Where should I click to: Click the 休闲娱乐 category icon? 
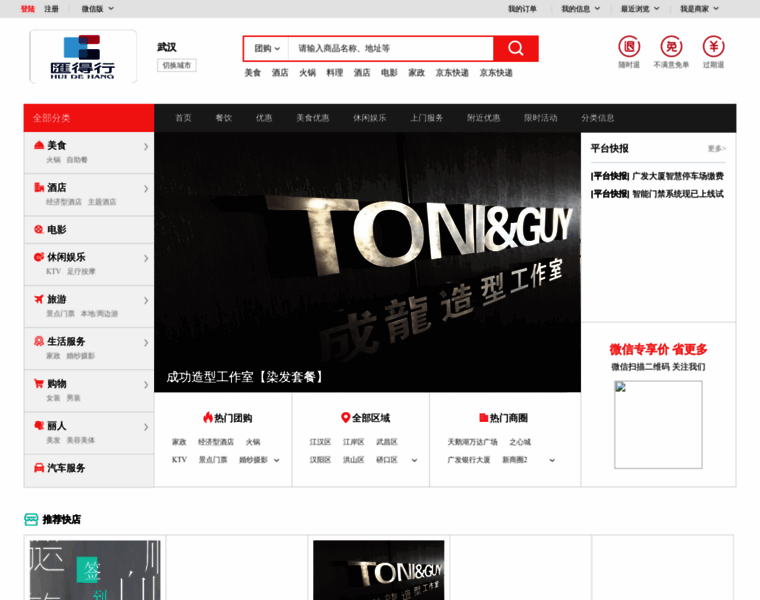pos(39,257)
